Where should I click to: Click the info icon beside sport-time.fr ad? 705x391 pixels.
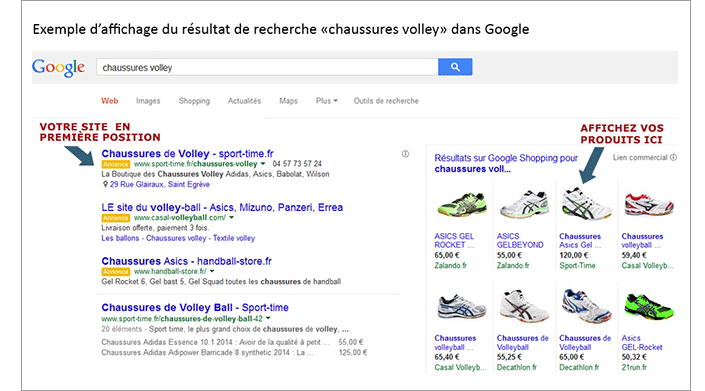tap(405, 154)
